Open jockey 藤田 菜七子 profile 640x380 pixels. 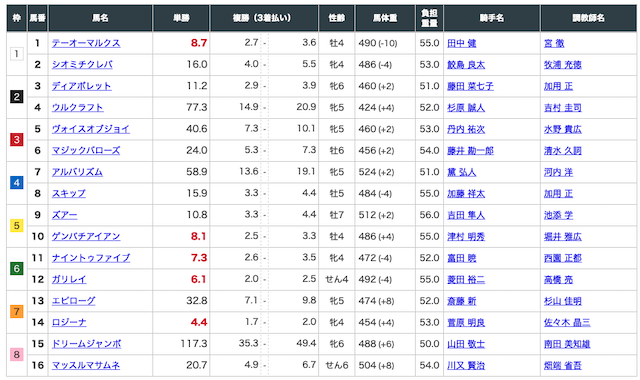470,86
